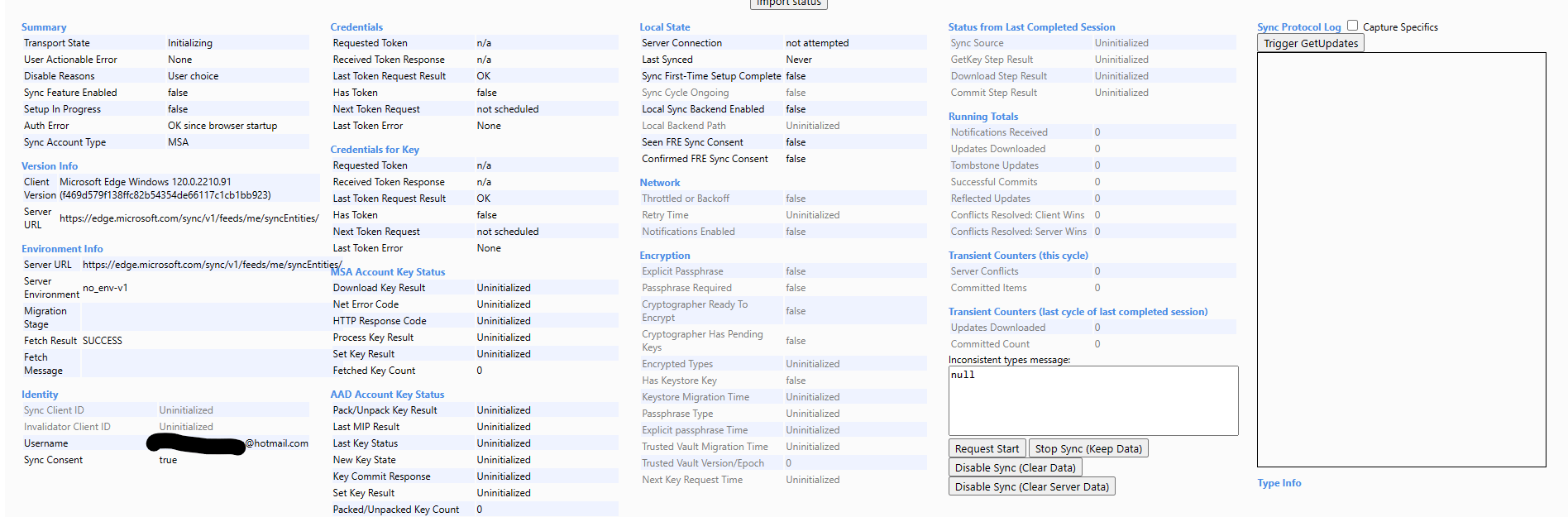Click the Encryption section heading

pyautogui.click(x=664, y=256)
